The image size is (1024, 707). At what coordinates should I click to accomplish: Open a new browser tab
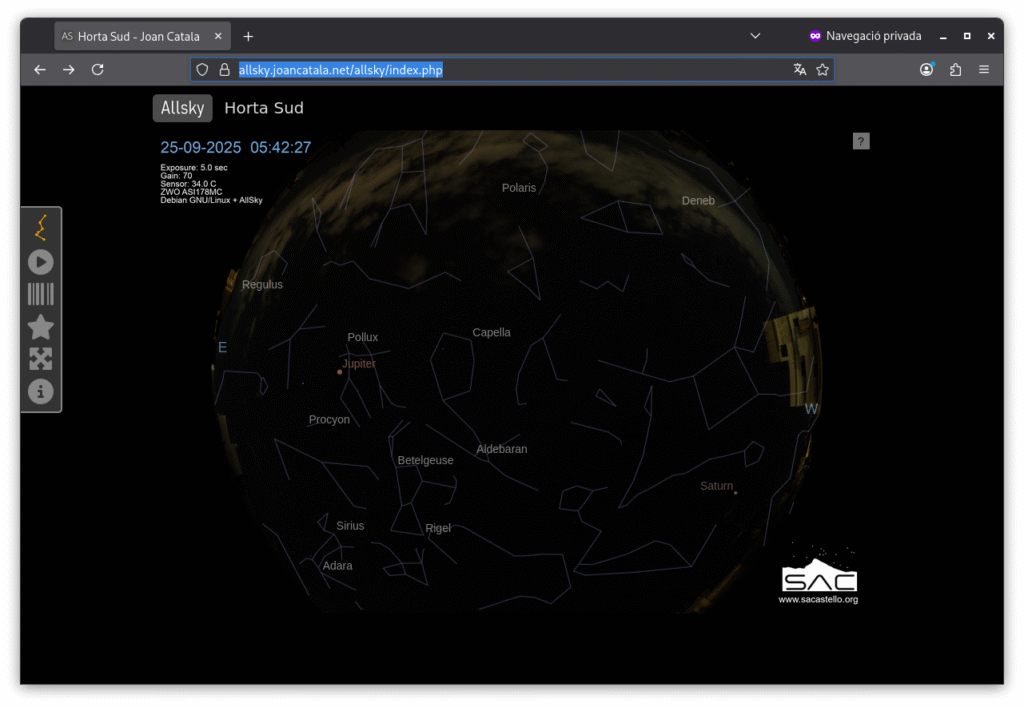pyautogui.click(x=248, y=36)
